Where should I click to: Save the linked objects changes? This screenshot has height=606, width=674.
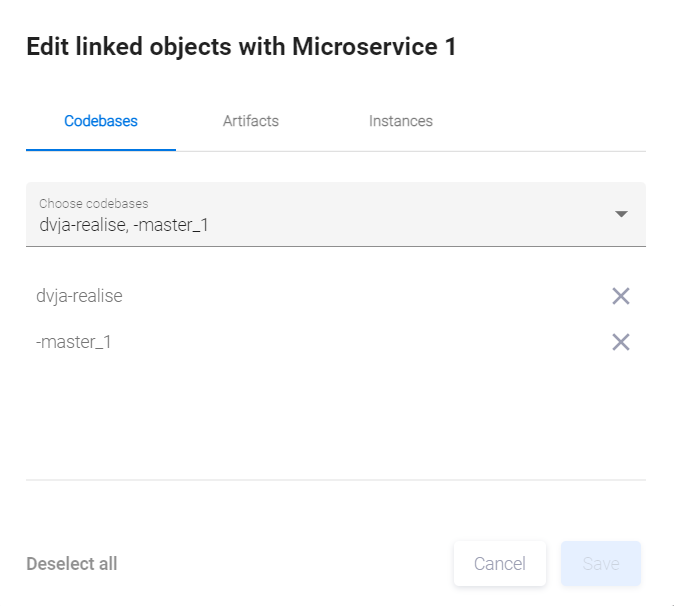(x=601, y=564)
